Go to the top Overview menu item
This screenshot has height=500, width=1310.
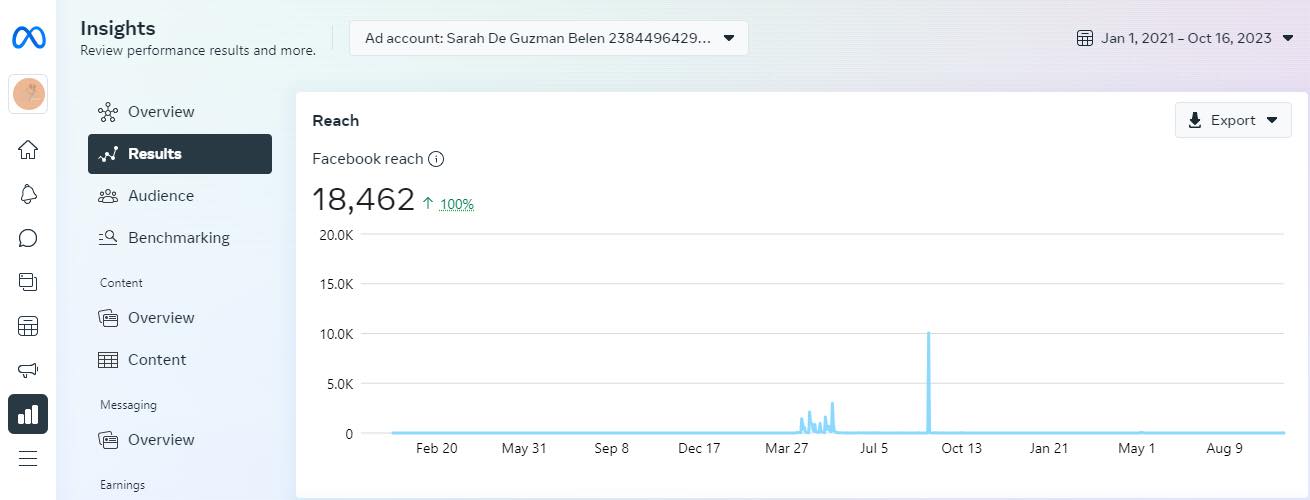160,112
